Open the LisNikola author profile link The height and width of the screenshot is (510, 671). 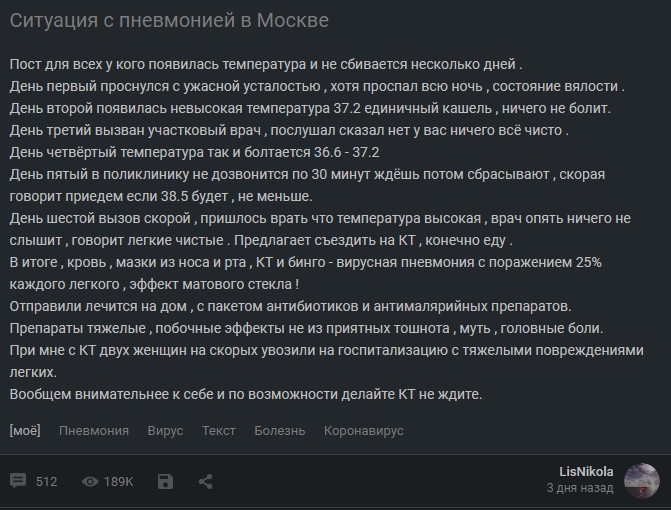point(586,471)
